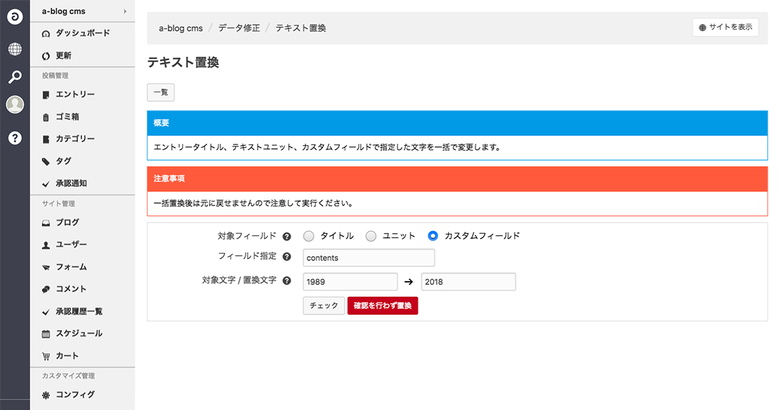Viewport: 780px width, 410px height.
Task: Click the フォーム icon
Action: pos(46,267)
